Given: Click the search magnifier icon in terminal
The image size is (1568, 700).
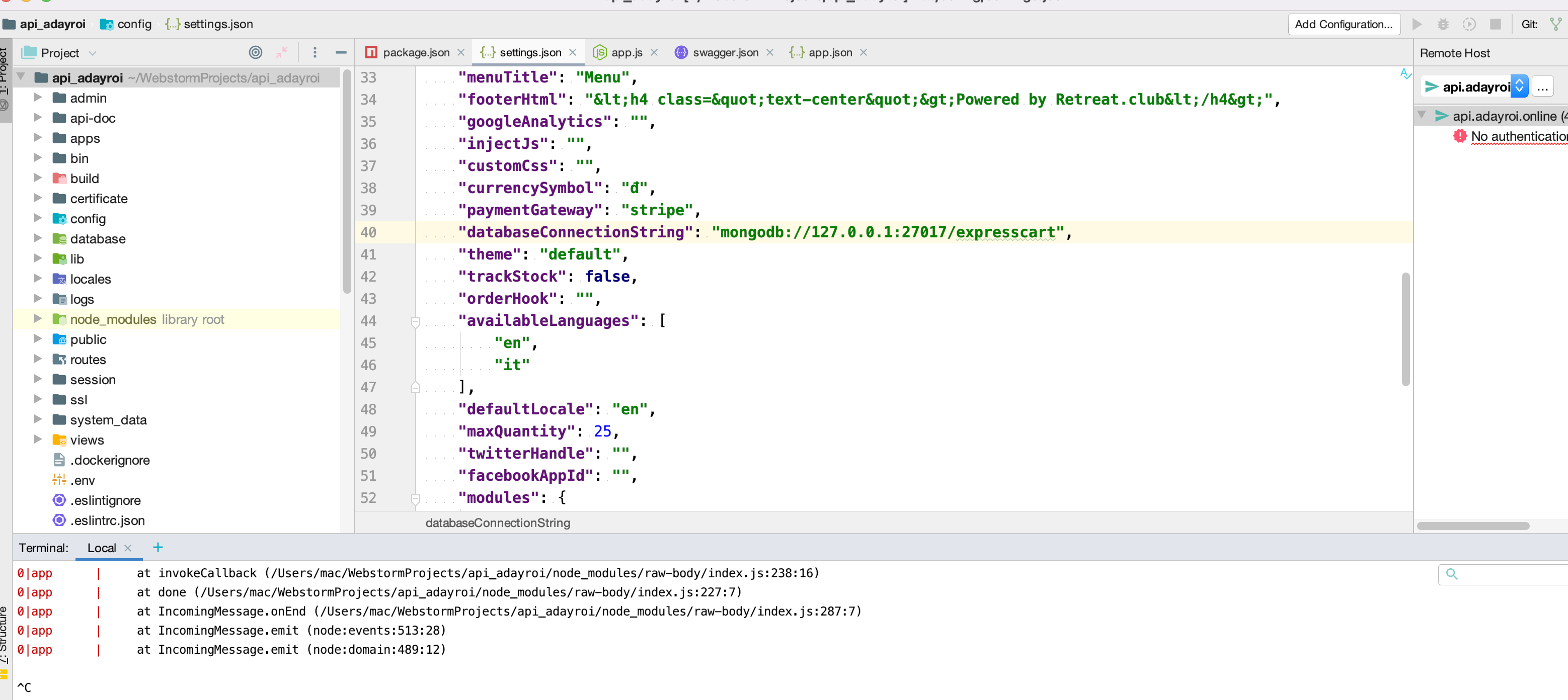Looking at the screenshot, I should pos(1452,574).
